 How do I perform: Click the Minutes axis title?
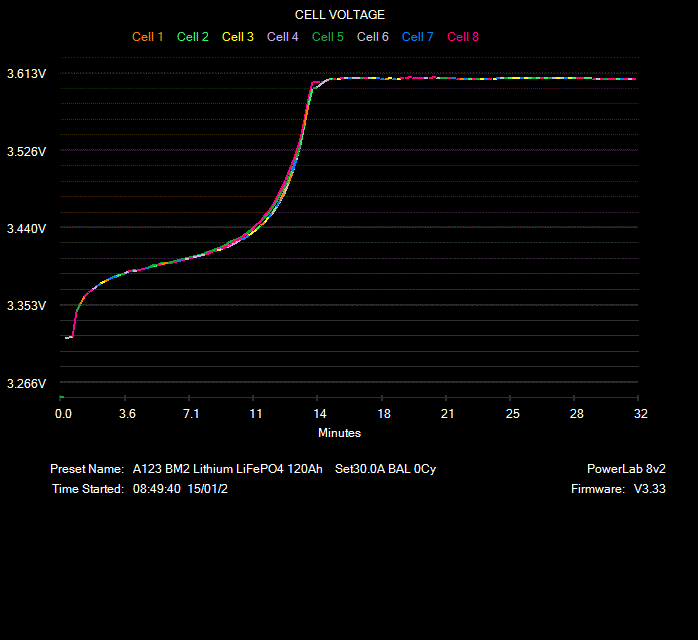340,433
